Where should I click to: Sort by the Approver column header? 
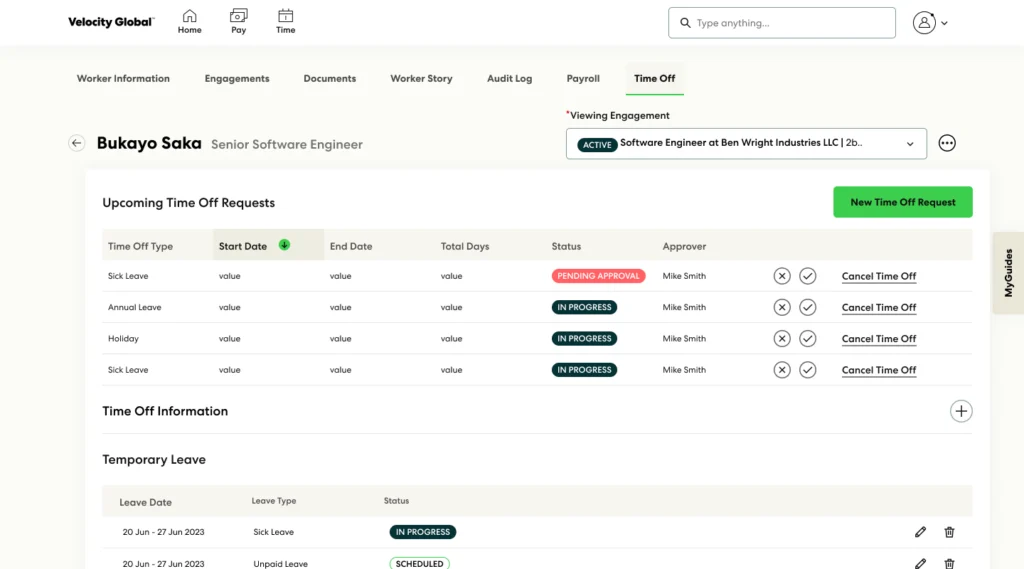coord(684,246)
